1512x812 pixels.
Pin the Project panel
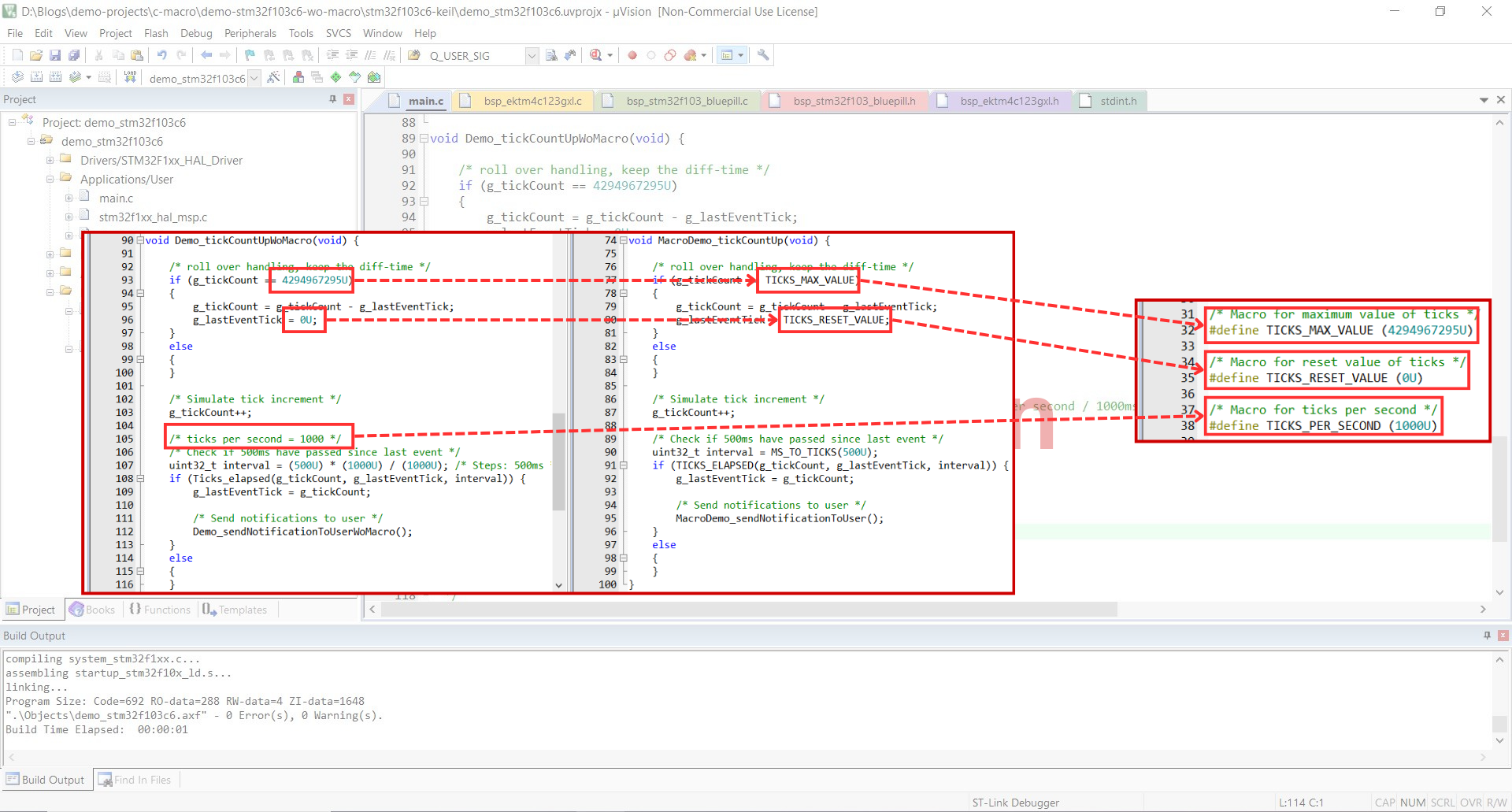pyautogui.click(x=332, y=99)
